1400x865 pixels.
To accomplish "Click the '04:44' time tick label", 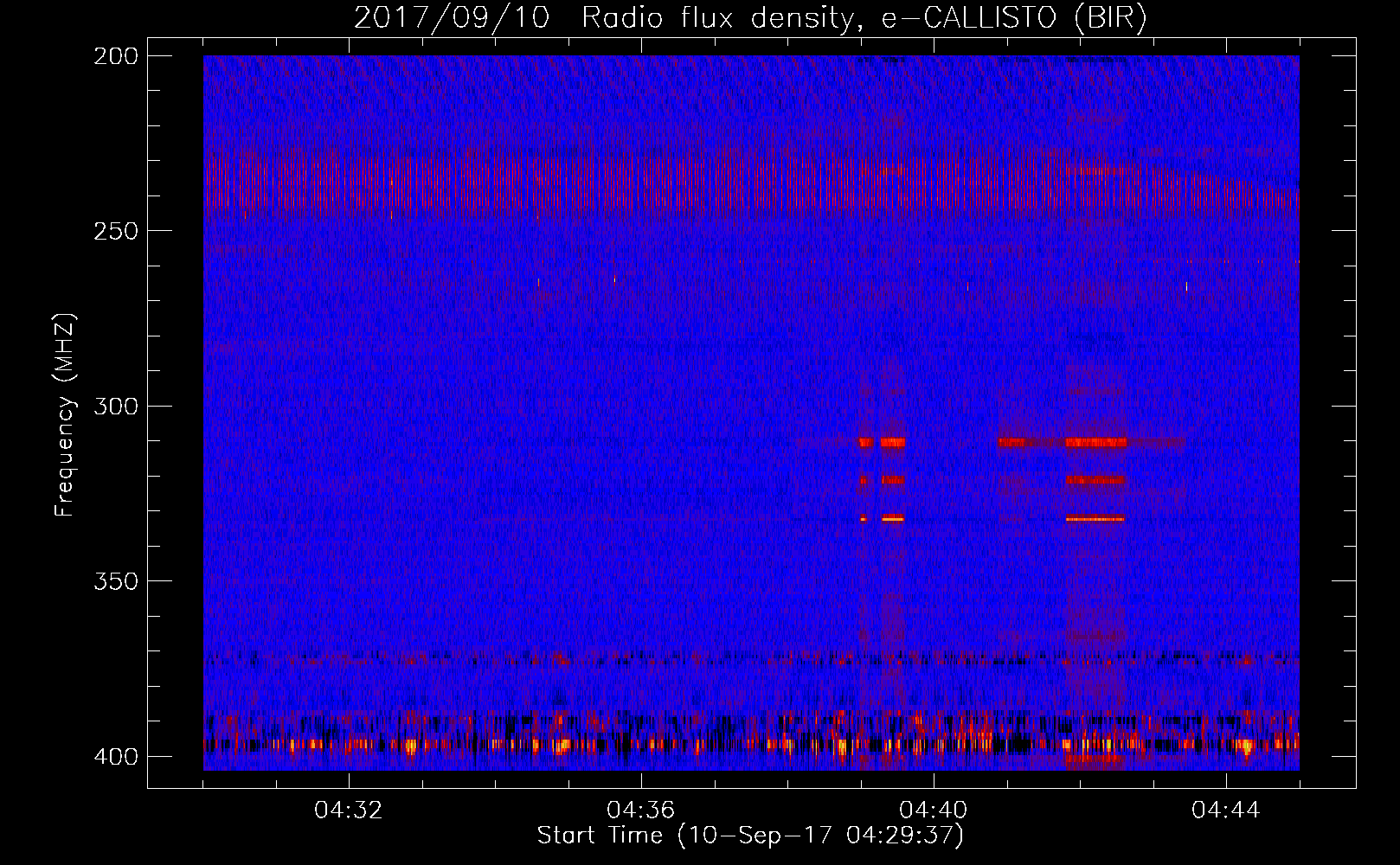I will click(x=1226, y=811).
